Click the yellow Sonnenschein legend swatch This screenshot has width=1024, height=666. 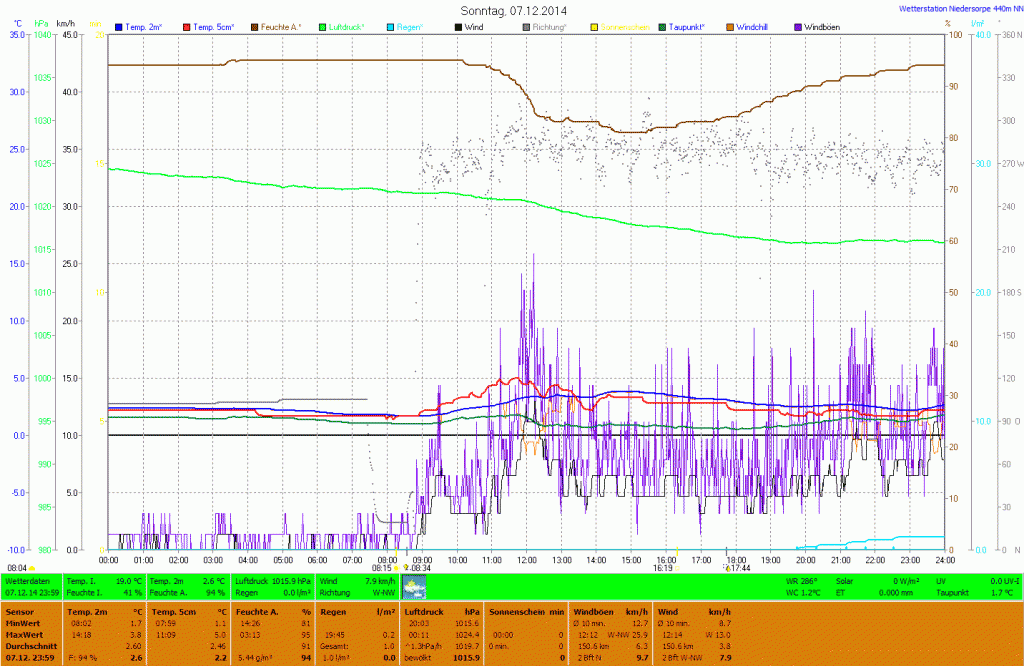[594, 26]
